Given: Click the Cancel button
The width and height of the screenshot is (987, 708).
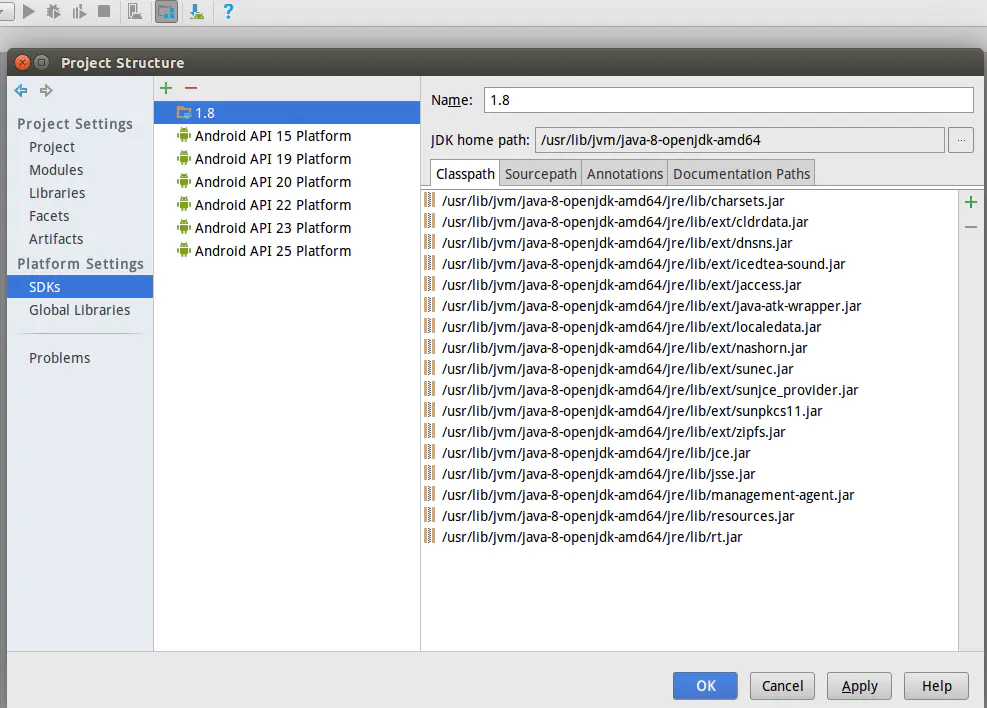Looking at the screenshot, I should pyautogui.click(x=782, y=685).
